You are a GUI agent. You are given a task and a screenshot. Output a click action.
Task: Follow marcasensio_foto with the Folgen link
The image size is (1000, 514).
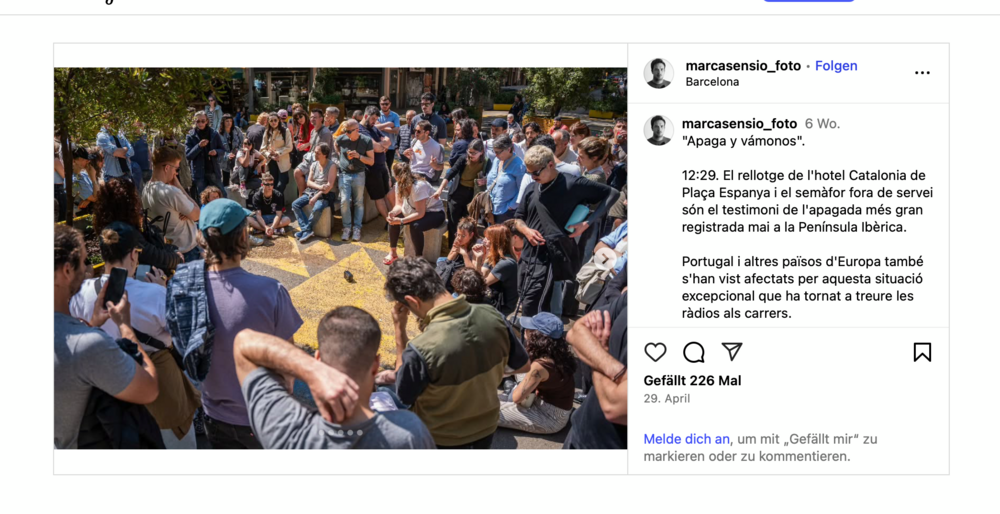pyautogui.click(x=836, y=66)
